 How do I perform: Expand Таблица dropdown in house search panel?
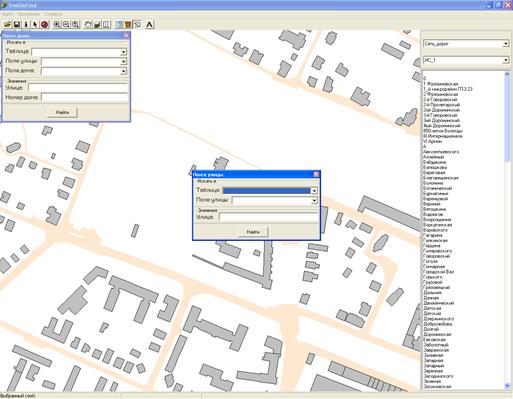(x=124, y=52)
